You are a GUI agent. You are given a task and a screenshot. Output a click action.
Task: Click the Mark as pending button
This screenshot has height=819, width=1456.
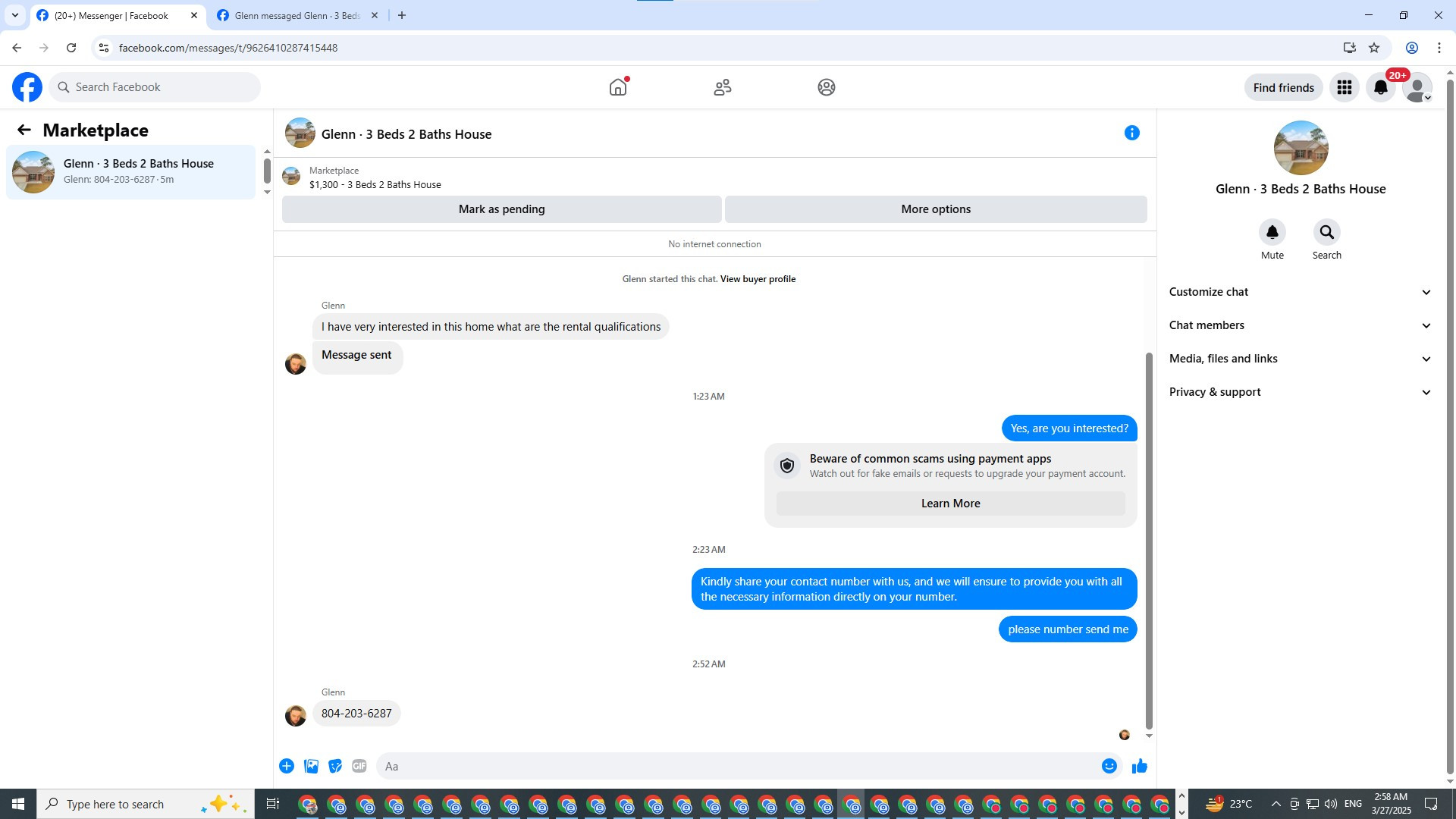pos(501,209)
